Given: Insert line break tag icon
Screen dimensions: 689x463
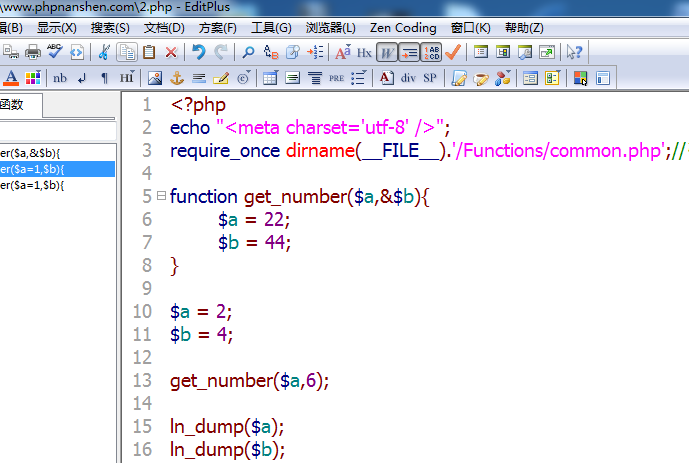Looking at the screenshot, I should click(82, 78).
